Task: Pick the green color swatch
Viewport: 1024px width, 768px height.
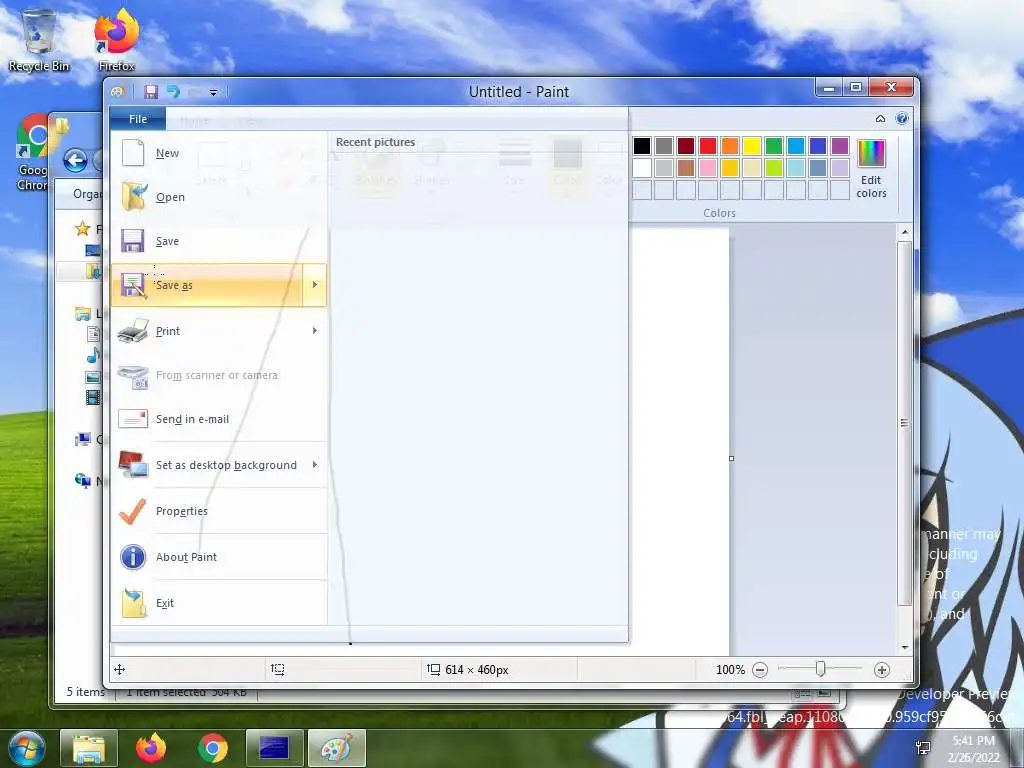Action: pos(774,146)
